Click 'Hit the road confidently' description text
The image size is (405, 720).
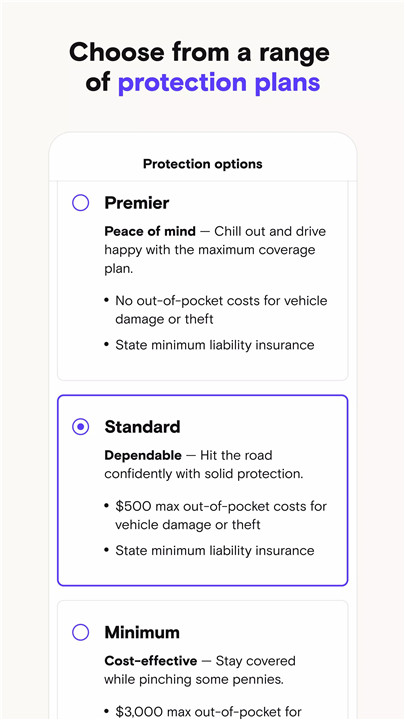point(204,465)
